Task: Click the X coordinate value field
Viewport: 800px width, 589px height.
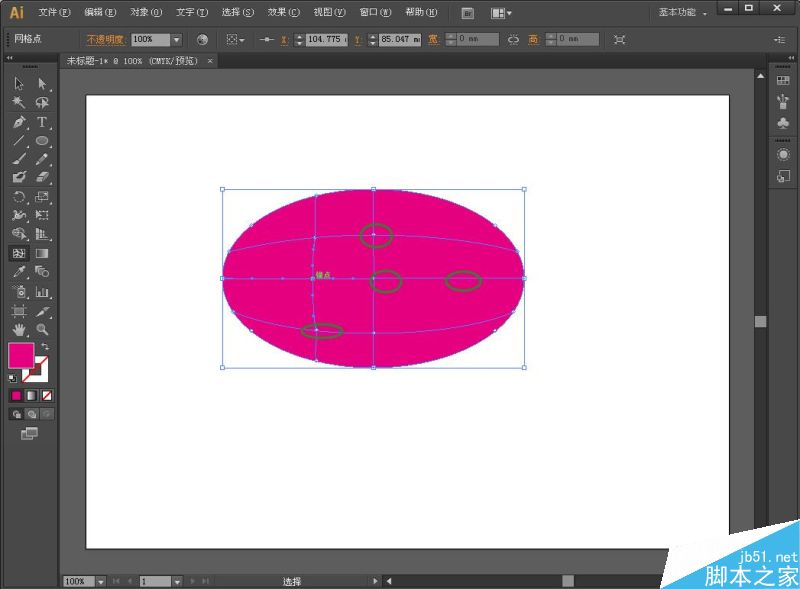Action: point(327,39)
